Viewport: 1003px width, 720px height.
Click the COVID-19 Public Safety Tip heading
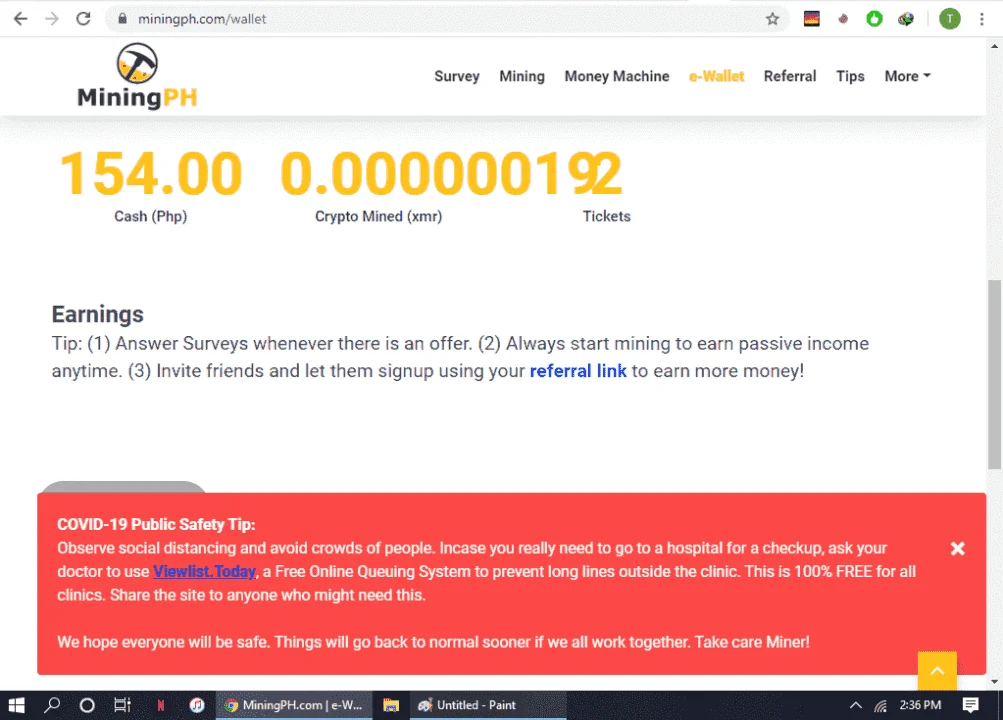[x=156, y=524]
